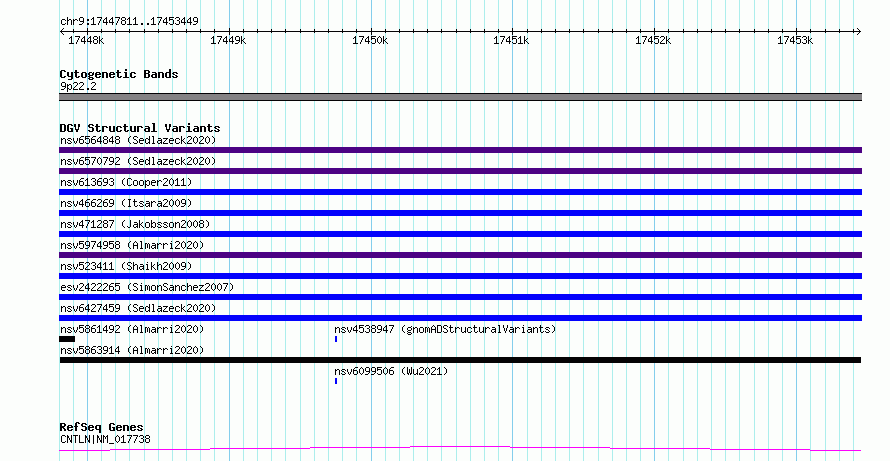
Task: Select the purple bar under nsv5974958
Action: coord(460,255)
